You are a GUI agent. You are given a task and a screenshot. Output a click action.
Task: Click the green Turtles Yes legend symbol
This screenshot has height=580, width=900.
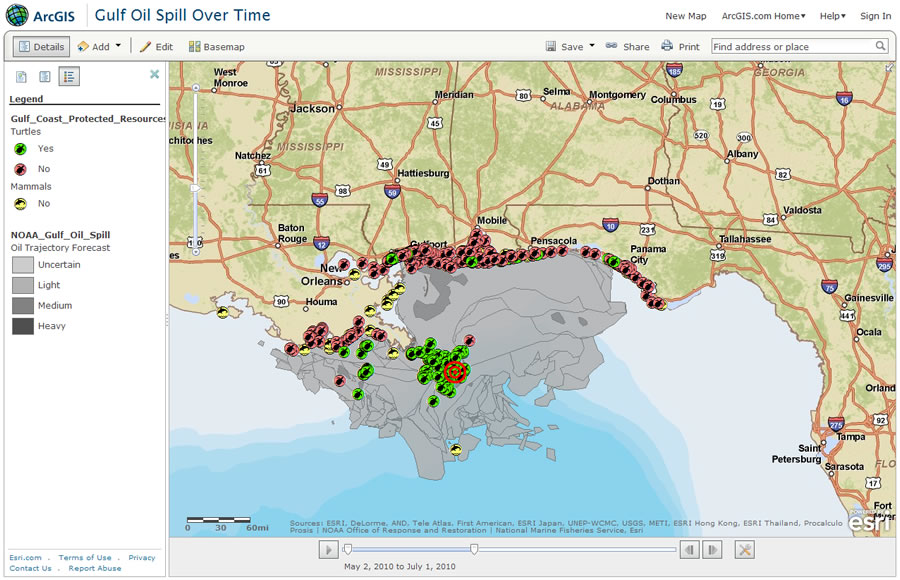20,149
